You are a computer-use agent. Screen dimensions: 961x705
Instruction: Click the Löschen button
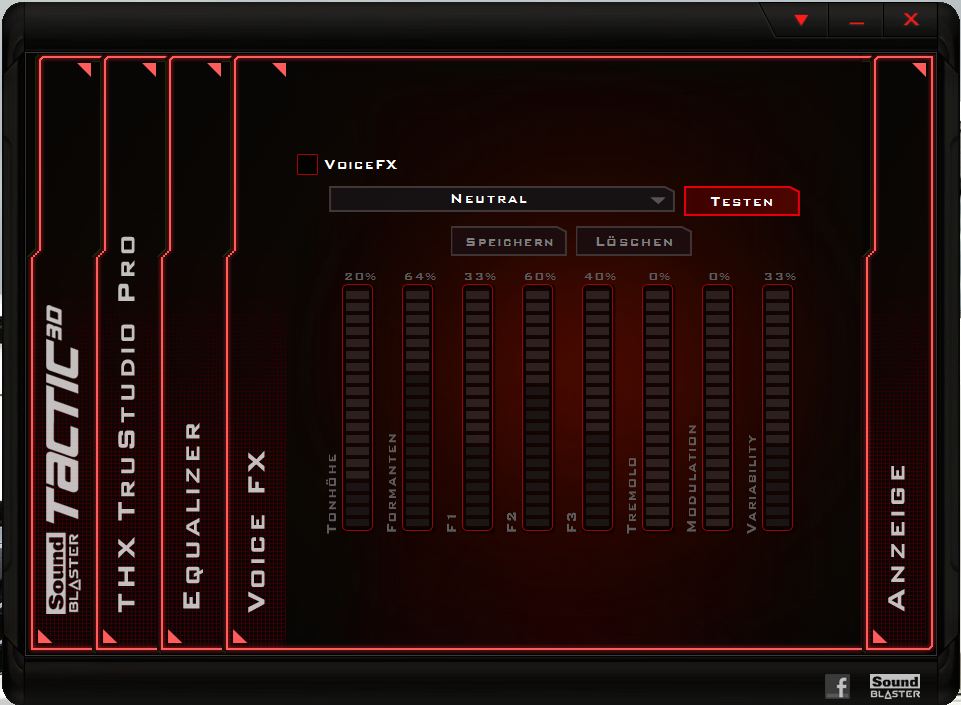click(x=633, y=242)
